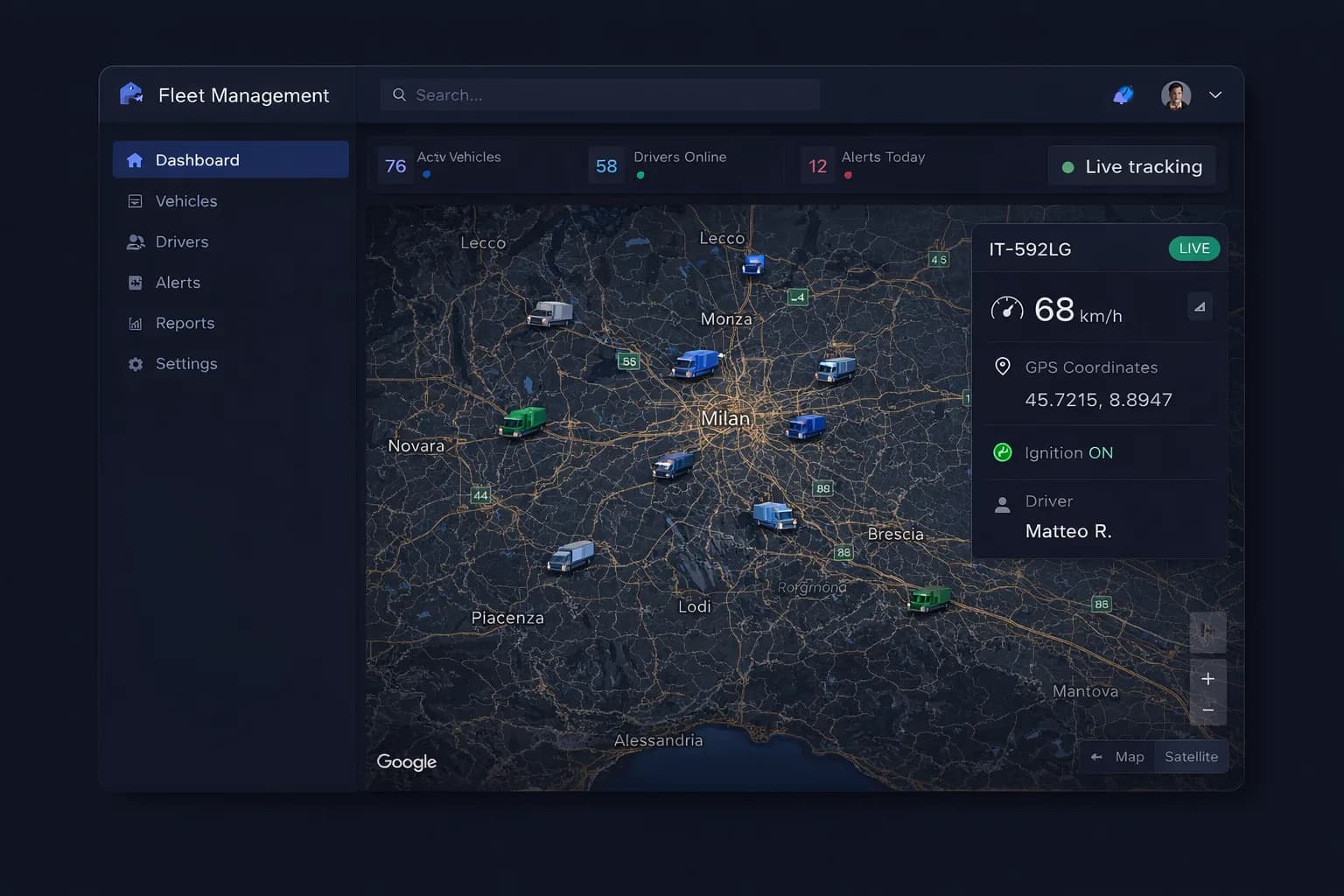This screenshot has height=896, width=1344.
Task: Toggle the Live tracking indicator
Action: tap(1131, 166)
